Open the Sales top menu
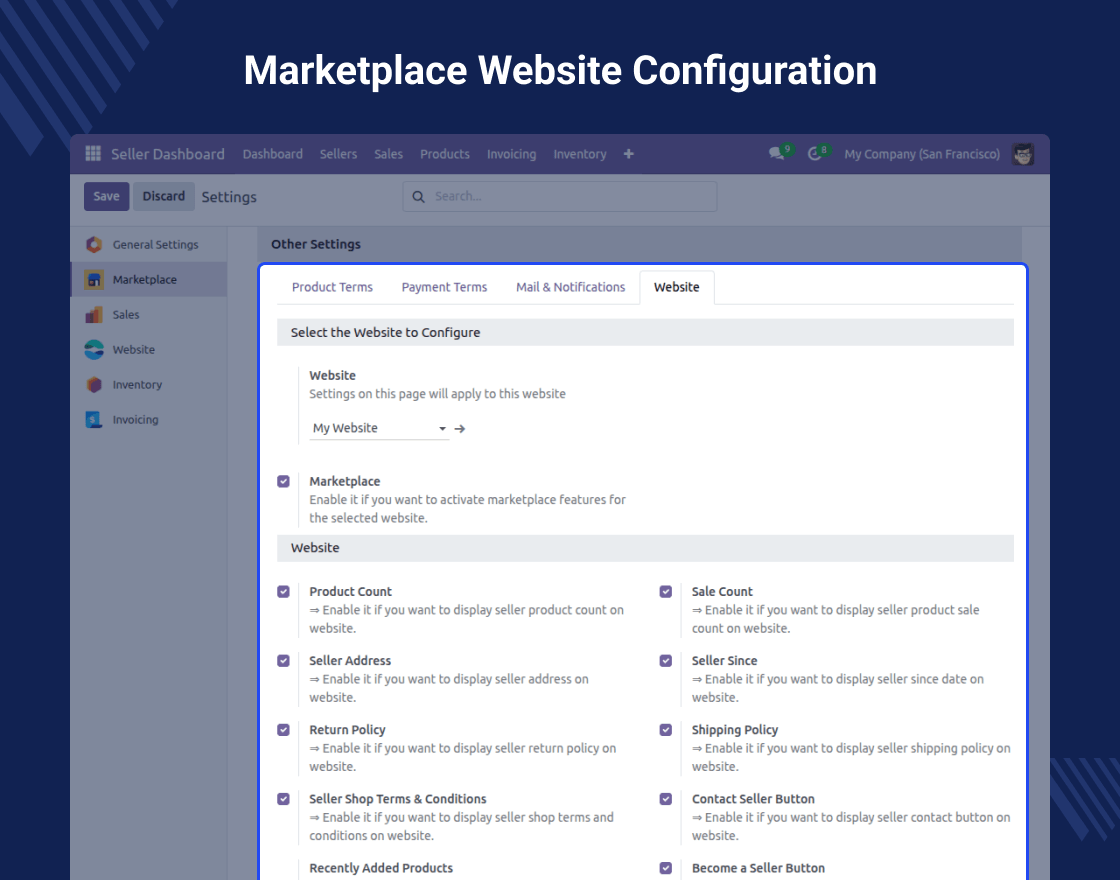1120x880 pixels. click(x=389, y=154)
